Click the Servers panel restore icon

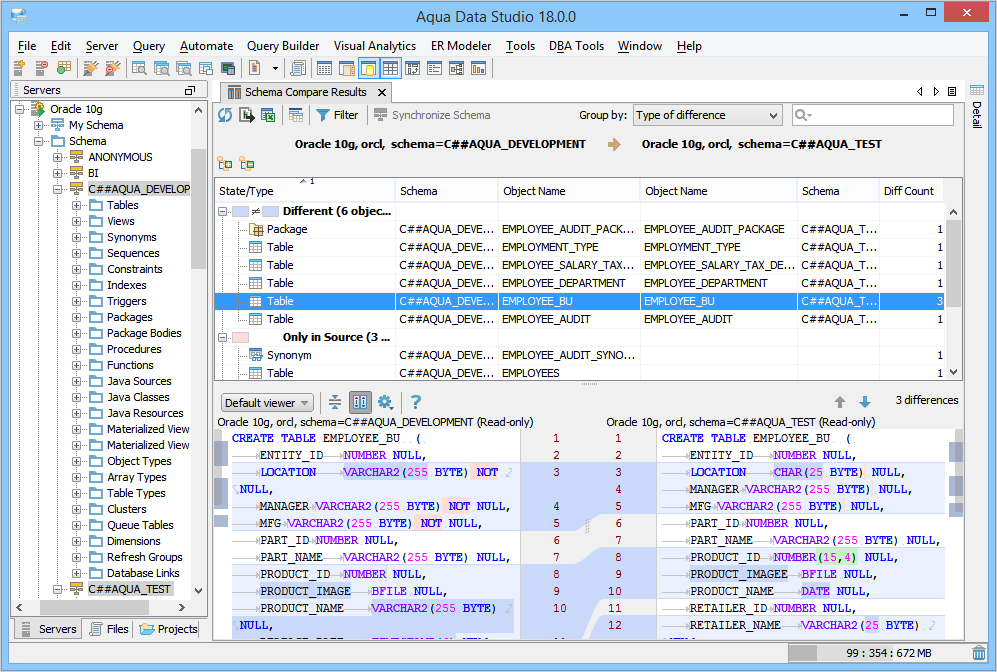[x=189, y=90]
